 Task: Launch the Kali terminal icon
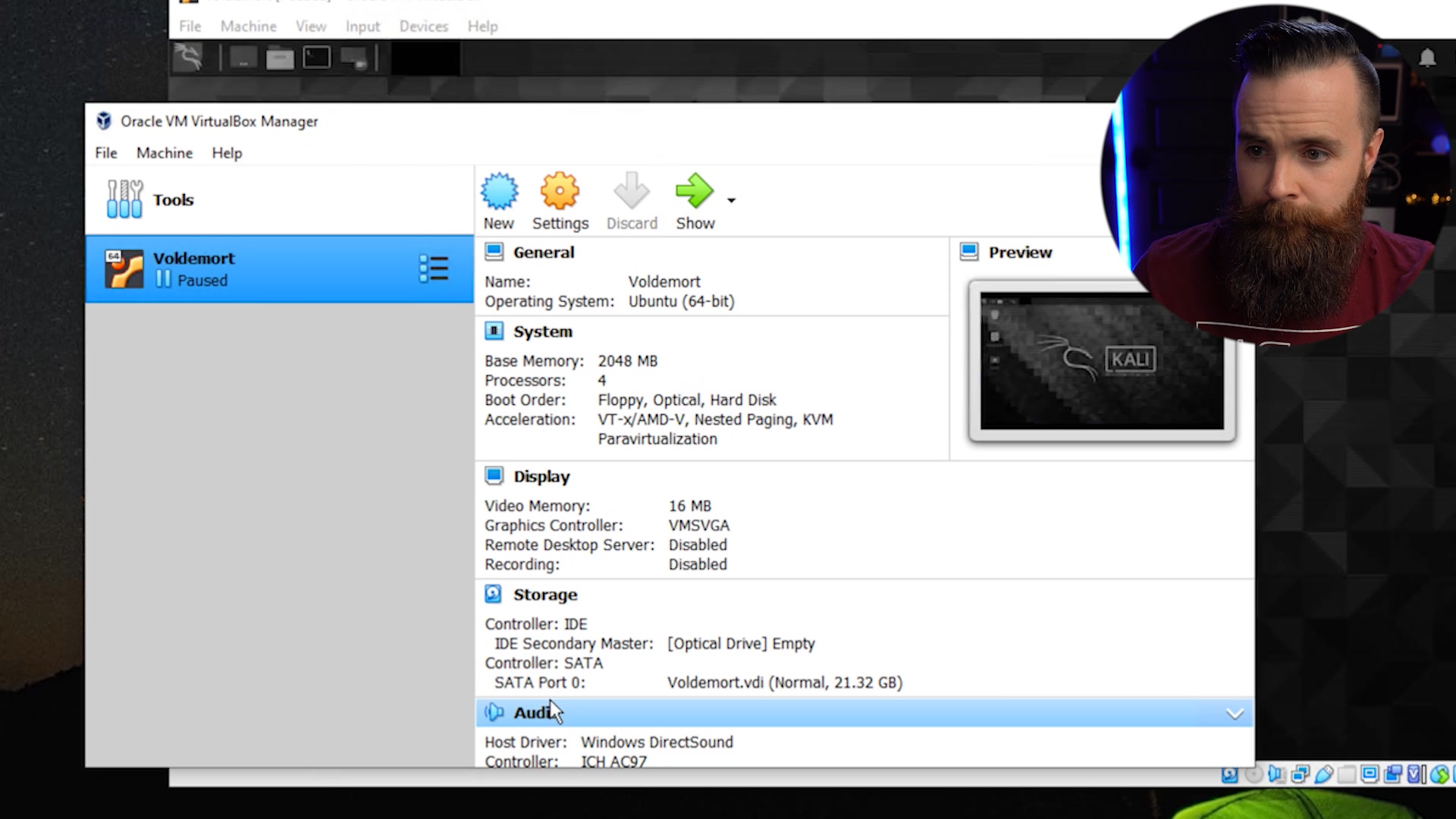point(317,58)
